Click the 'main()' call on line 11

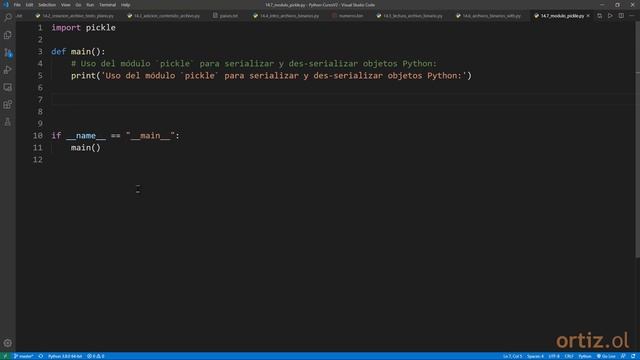point(86,148)
